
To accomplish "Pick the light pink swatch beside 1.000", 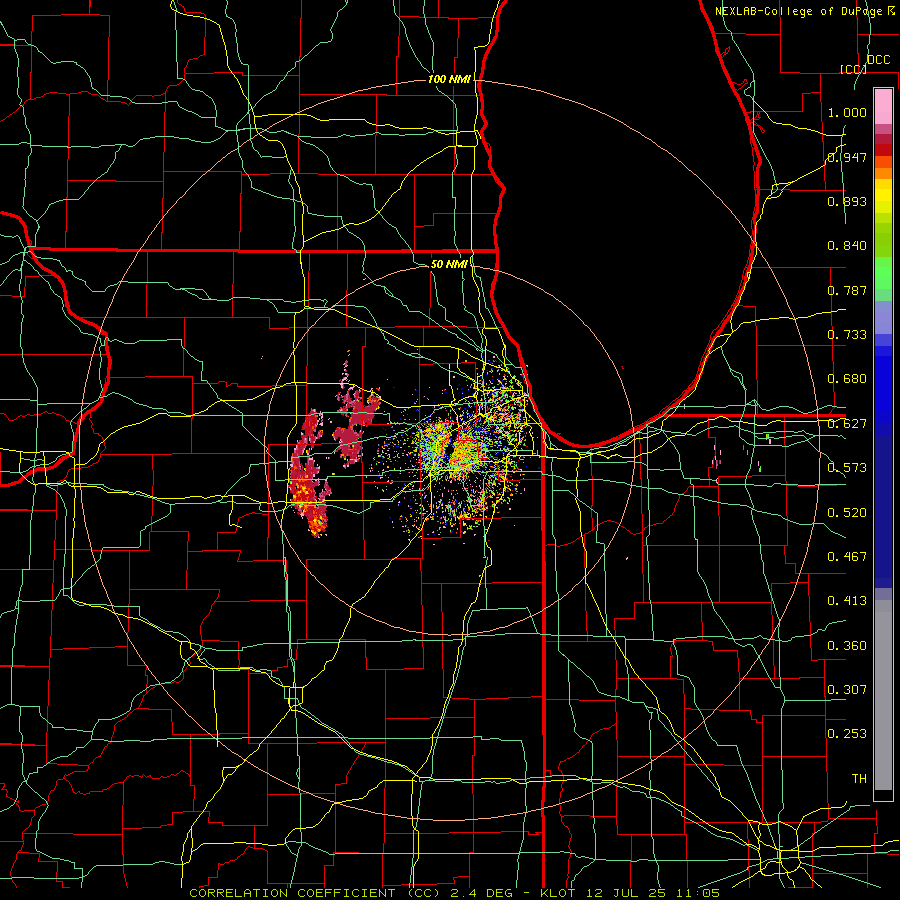I will pos(883,107).
